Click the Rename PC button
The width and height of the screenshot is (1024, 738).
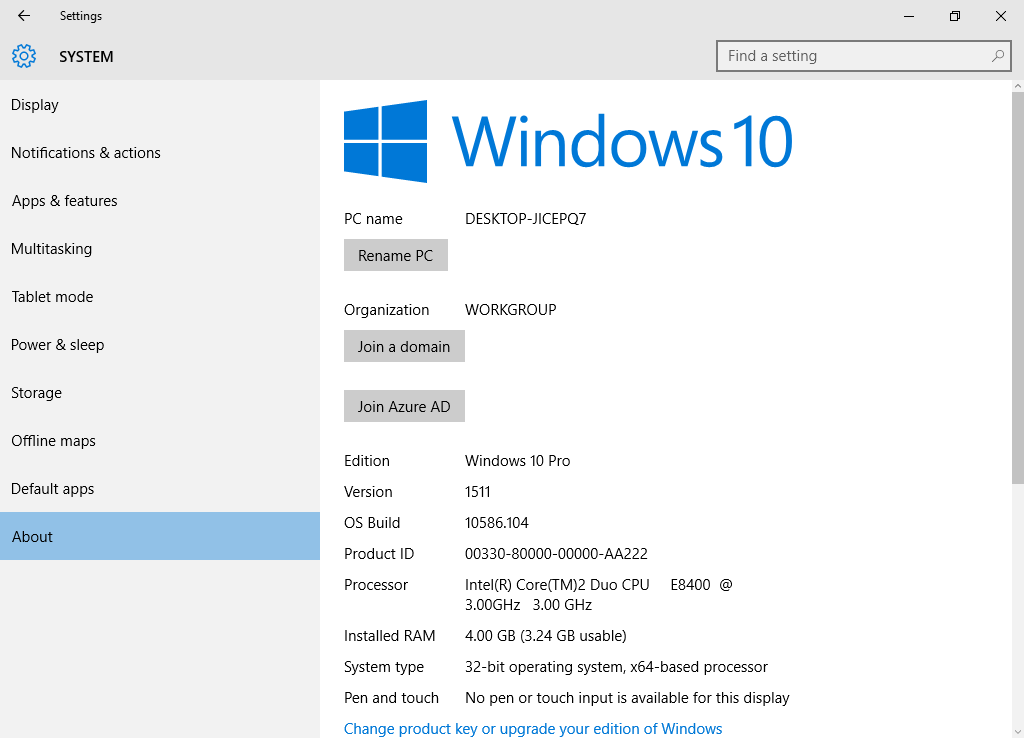pyautogui.click(x=396, y=255)
